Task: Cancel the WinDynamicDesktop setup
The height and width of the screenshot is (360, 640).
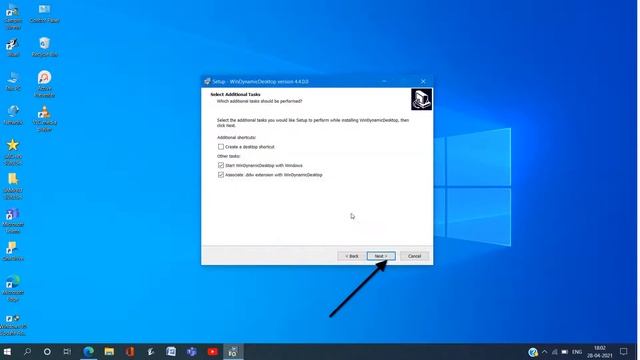Action: [414, 256]
